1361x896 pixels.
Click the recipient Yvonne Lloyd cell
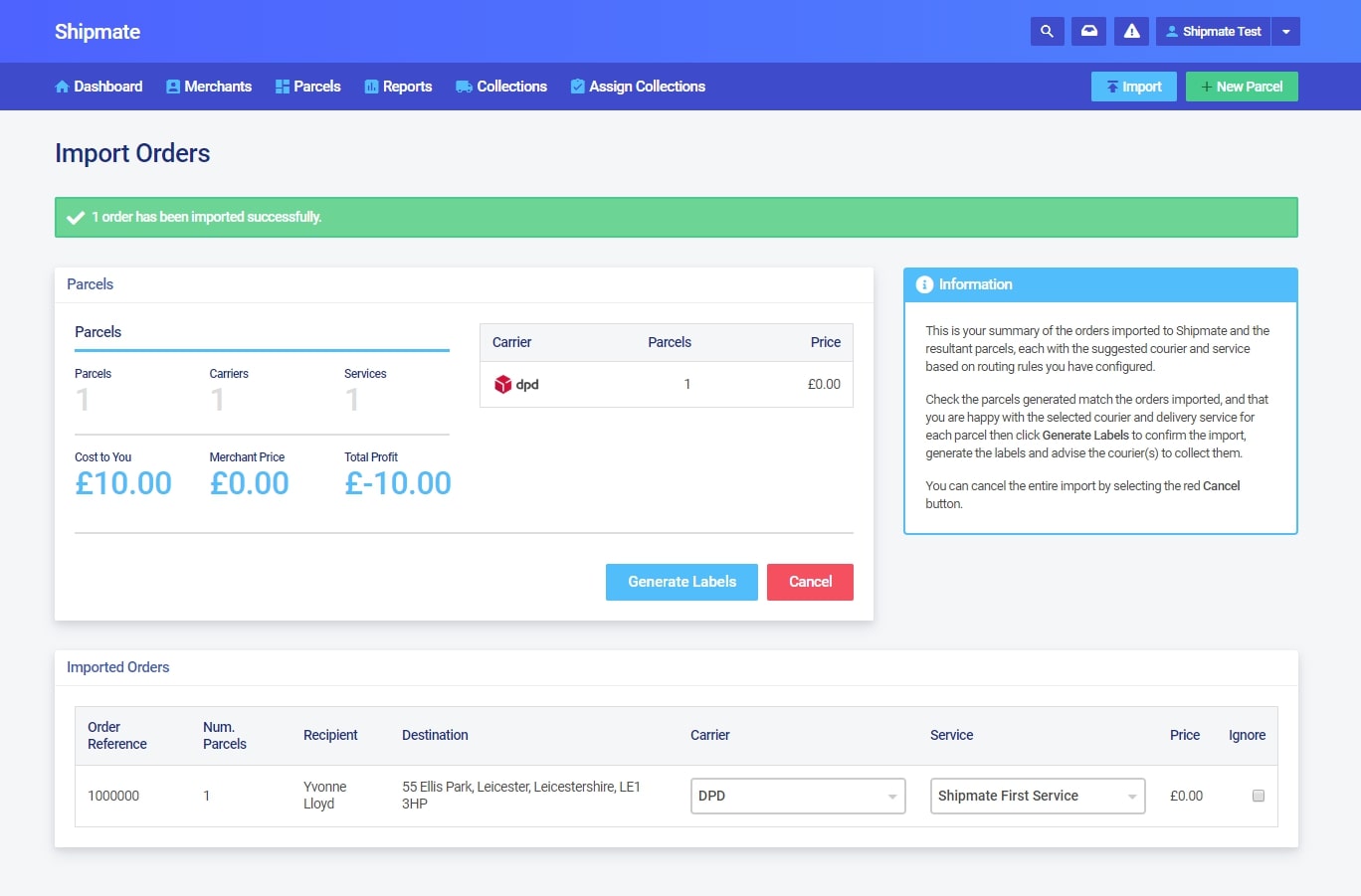pyautogui.click(x=325, y=795)
